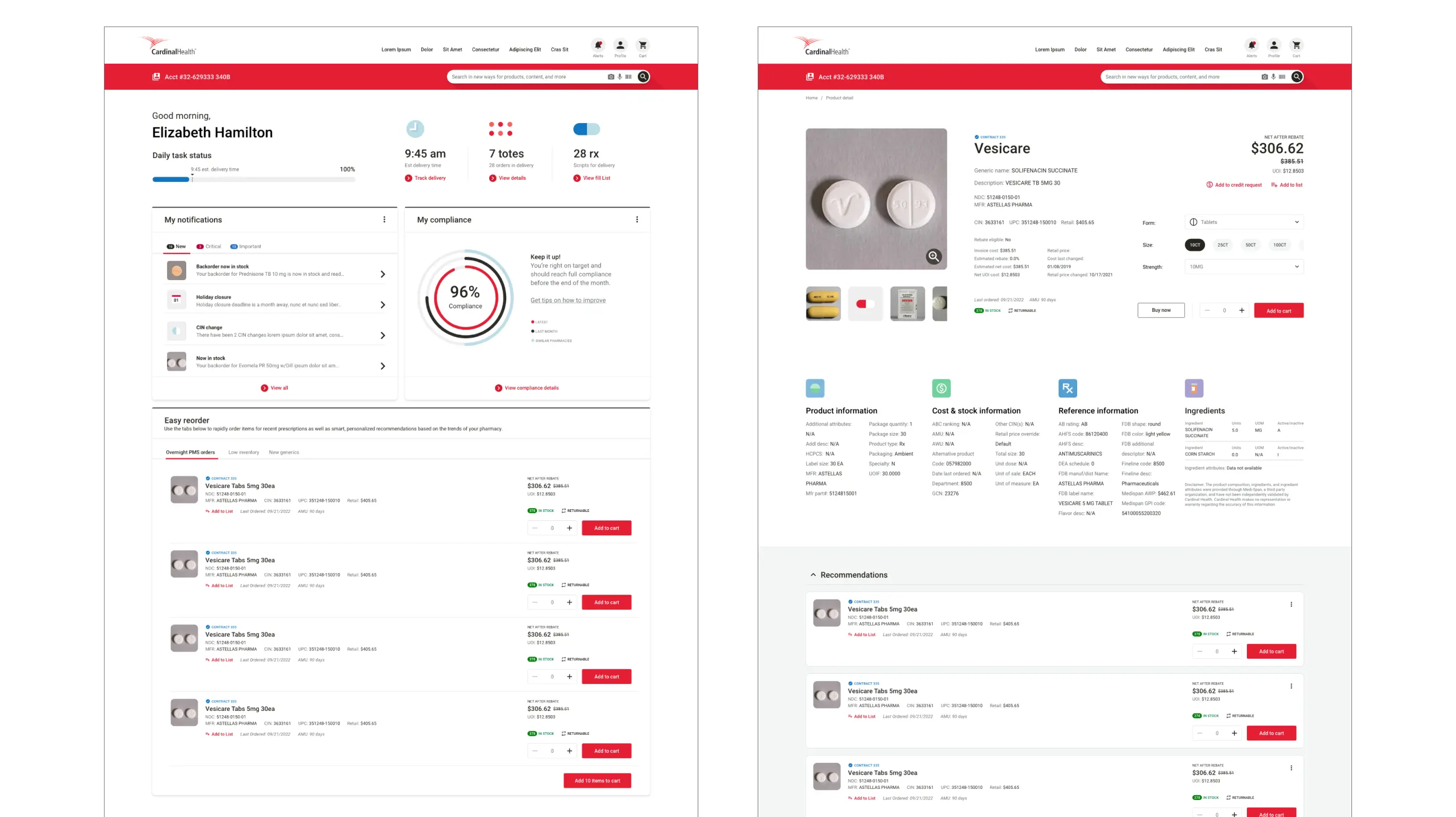Select 10CT size option
The height and width of the screenshot is (817, 1456).
pos(1195,245)
